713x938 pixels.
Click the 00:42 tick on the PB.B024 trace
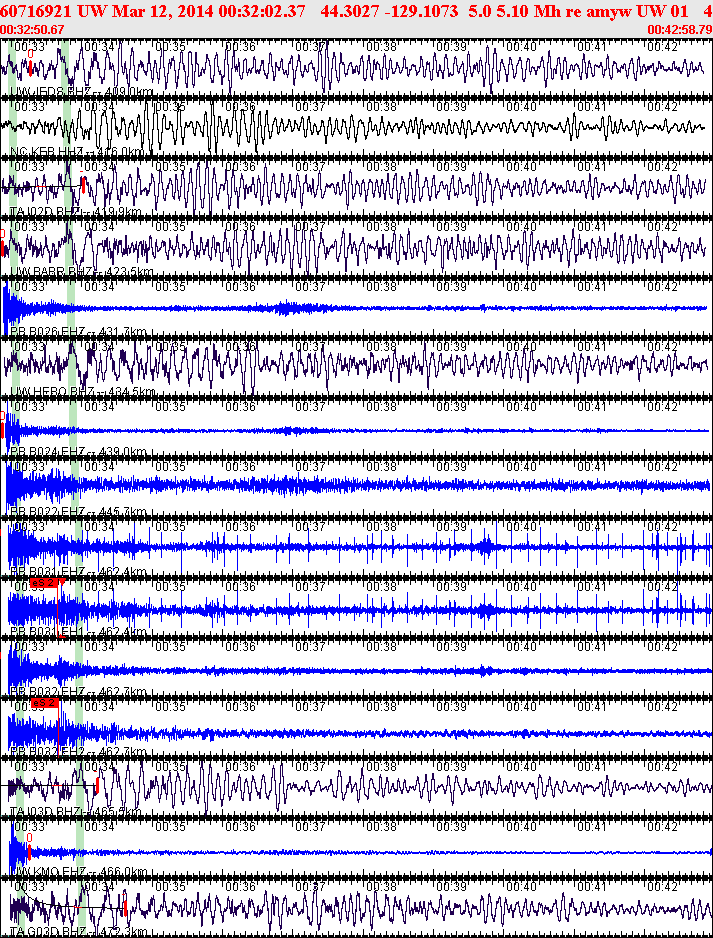click(662, 407)
